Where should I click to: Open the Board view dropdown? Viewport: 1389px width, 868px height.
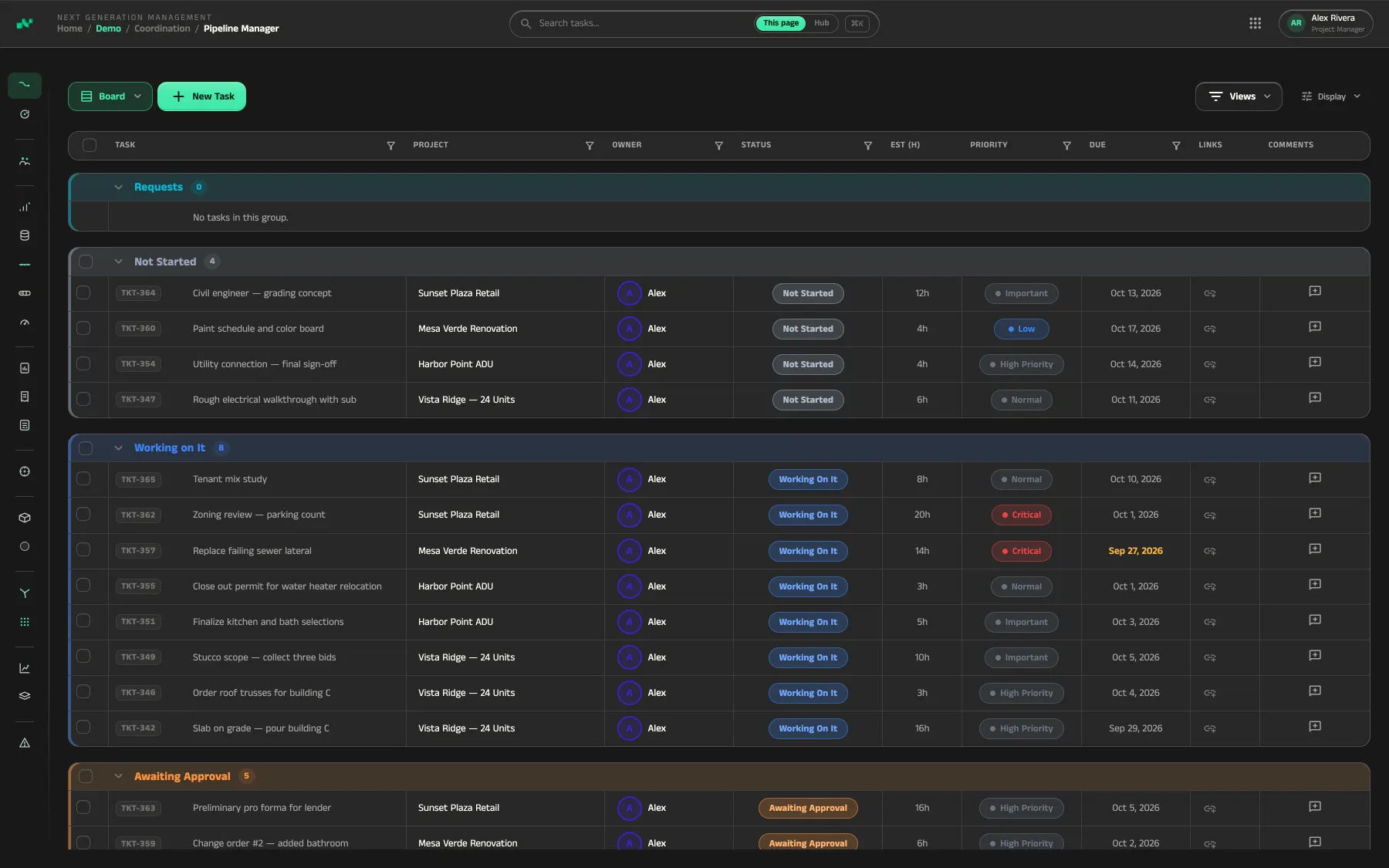[110, 96]
